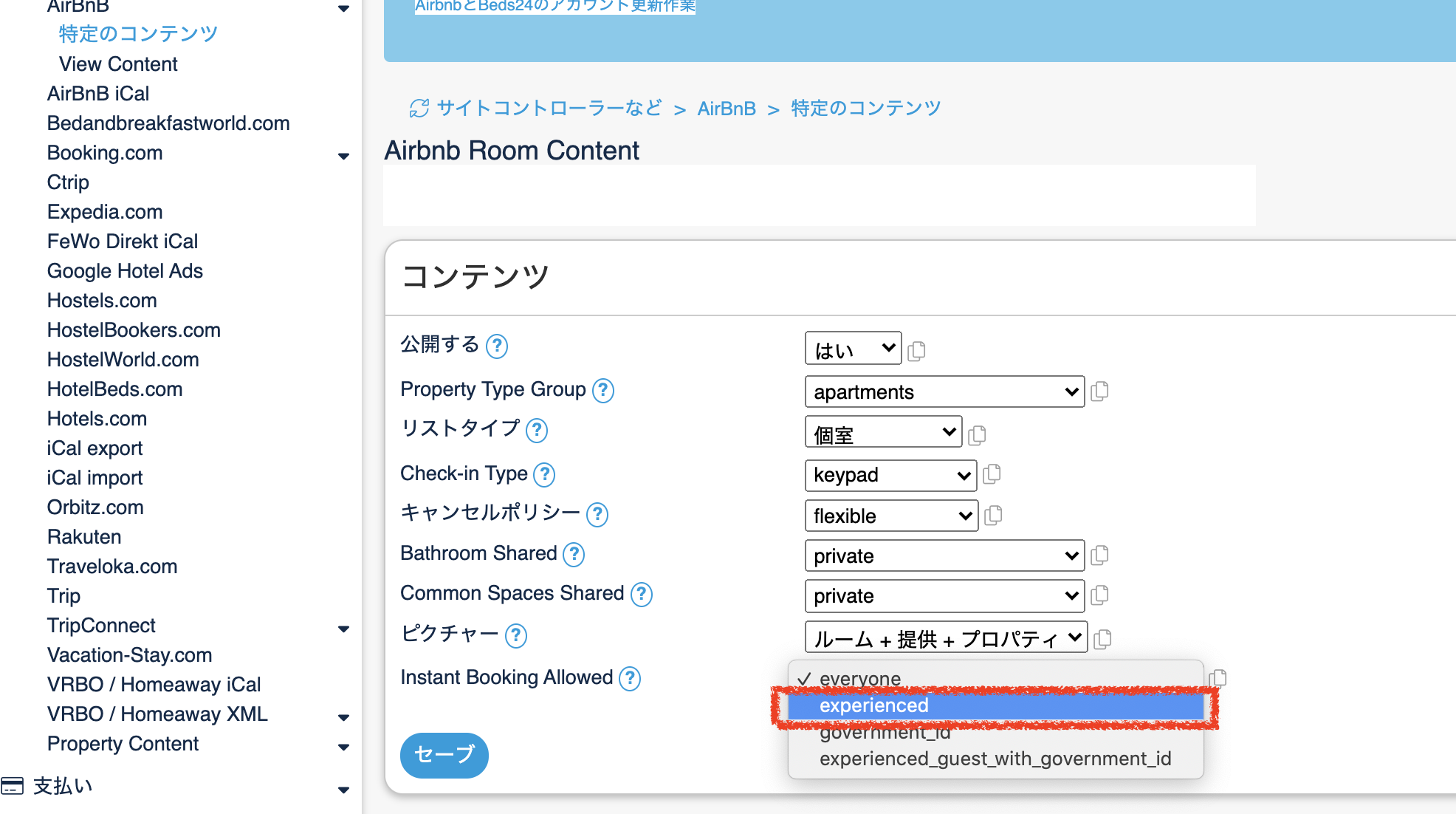Image resolution: width=1456 pixels, height=814 pixels.
Task: Open AirBnB breadcrumb link
Action: tap(727, 109)
